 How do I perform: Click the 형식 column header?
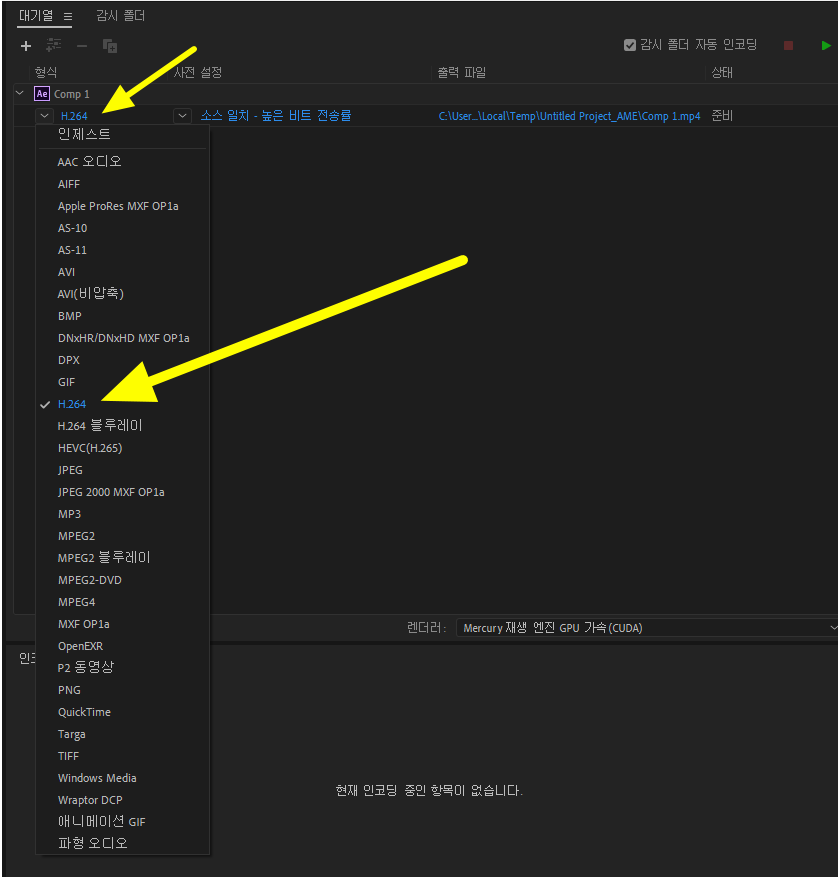(x=45, y=72)
